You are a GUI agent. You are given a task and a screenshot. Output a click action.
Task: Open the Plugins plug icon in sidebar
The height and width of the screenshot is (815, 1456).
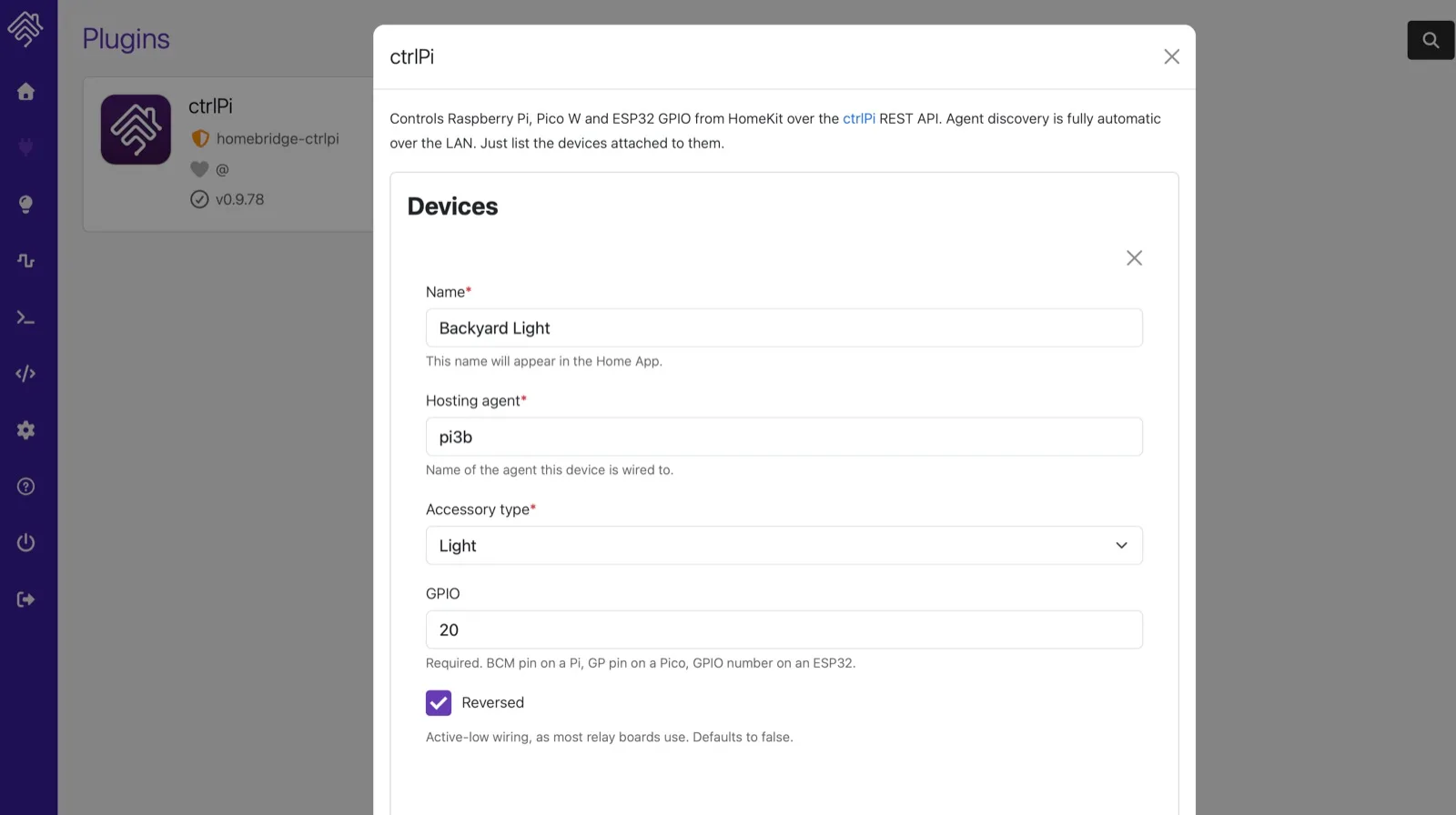pos(25,147)
